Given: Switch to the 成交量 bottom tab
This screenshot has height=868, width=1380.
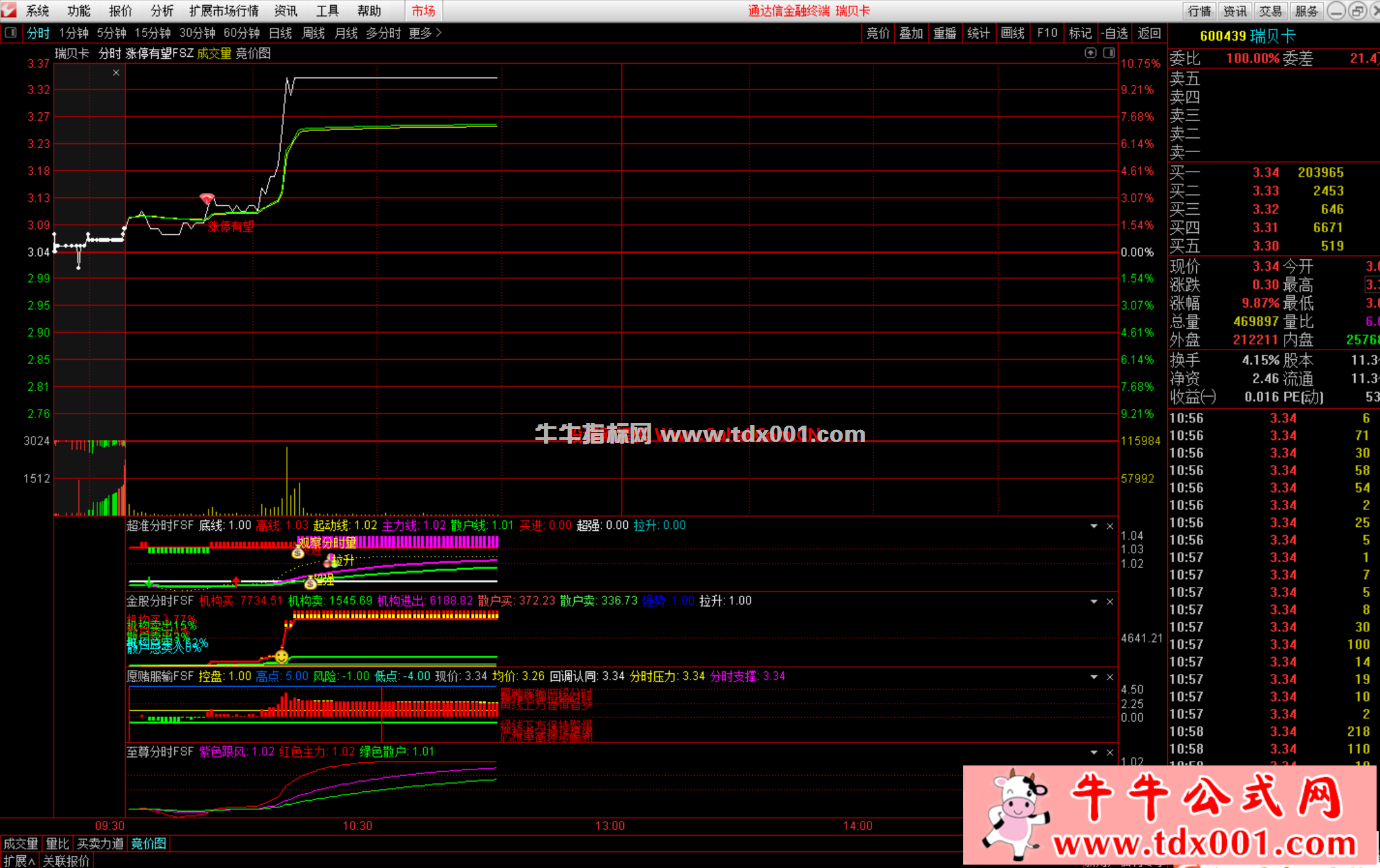Looking at the screenshot, I should coord(21,843).
